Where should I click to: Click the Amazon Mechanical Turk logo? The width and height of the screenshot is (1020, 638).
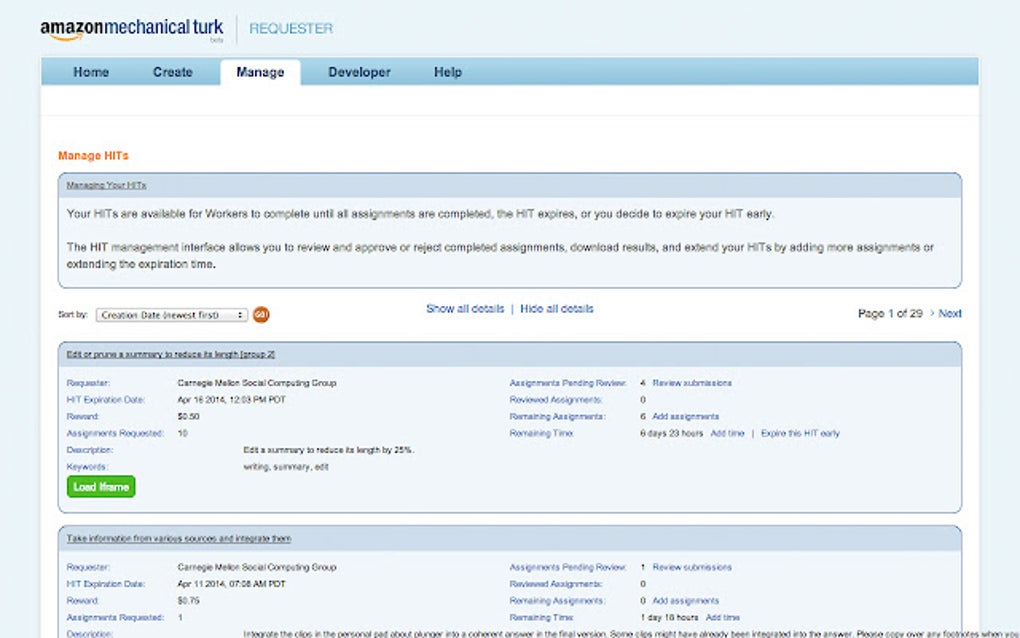(131, 29)
